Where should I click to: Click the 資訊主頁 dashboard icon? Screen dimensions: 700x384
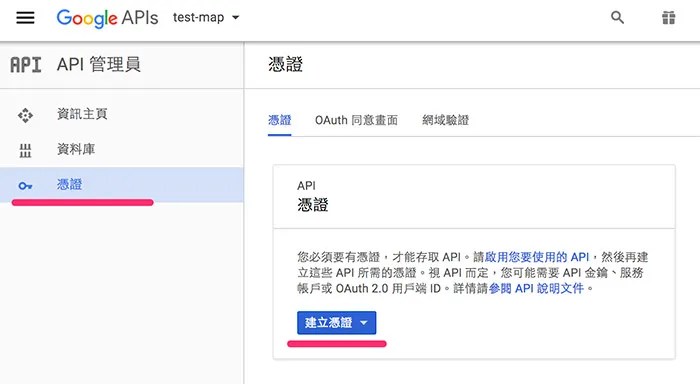coord(25,115)
